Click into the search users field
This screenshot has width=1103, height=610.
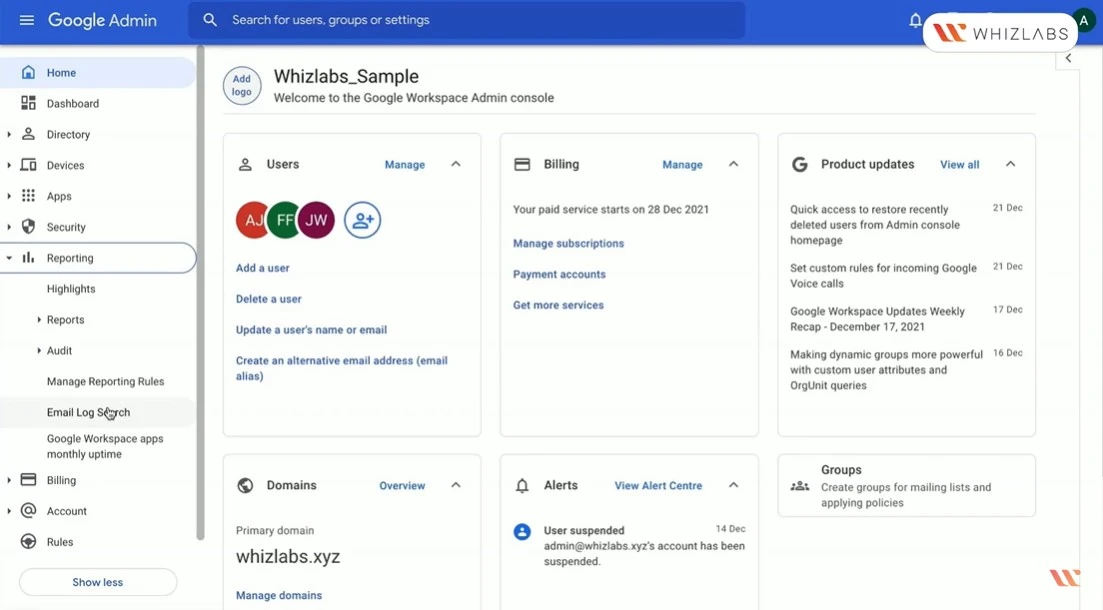click(467, 20)
